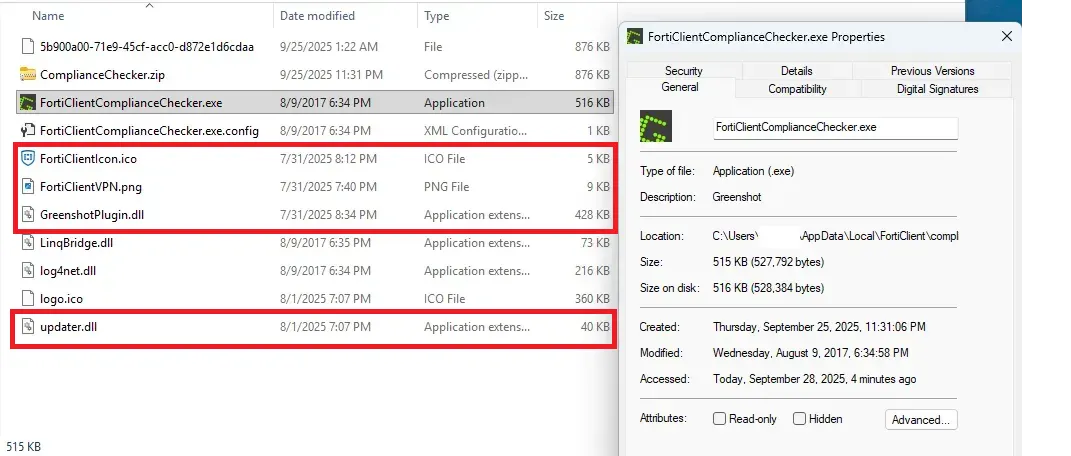Sort by Date modified column header
This screenshot has height=456, width=1071.
(x=317, y=16)
